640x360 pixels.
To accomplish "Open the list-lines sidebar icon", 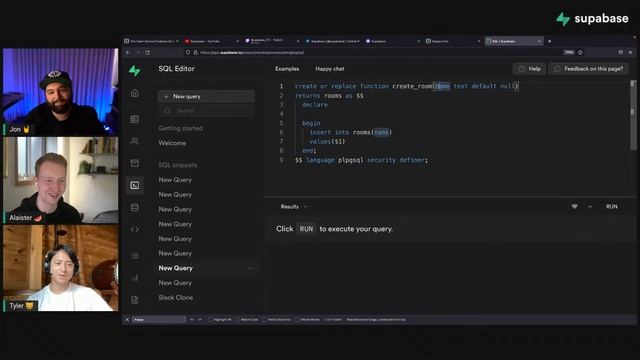I will click(135, 256).
